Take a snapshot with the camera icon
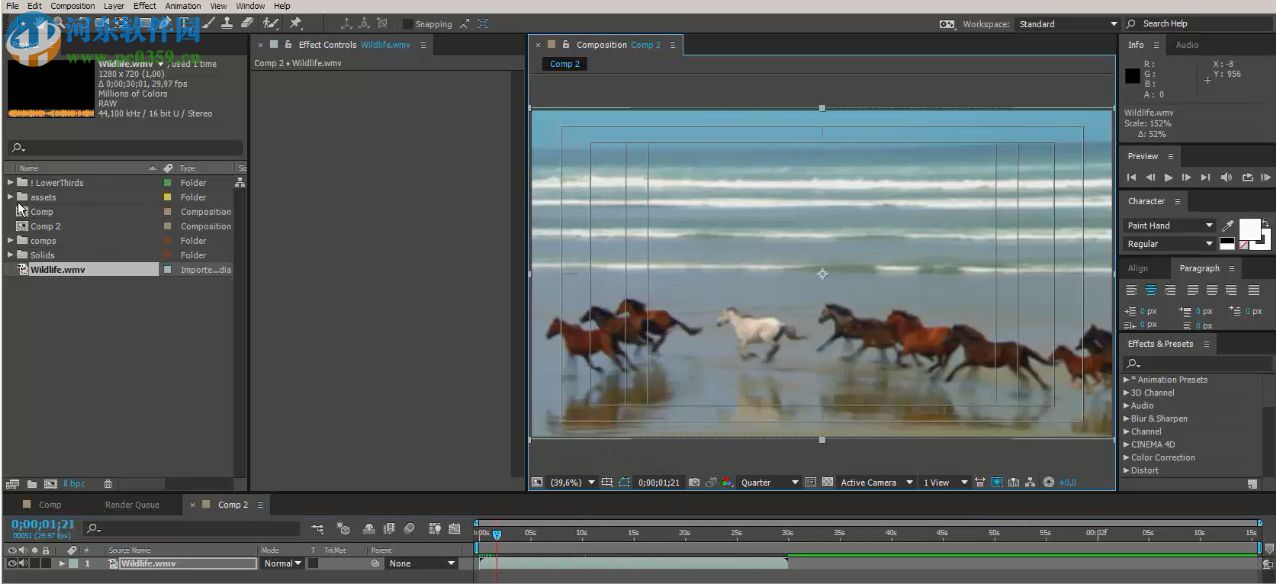Image resolution: width=1276 pixels, height=584 pixels. (694, 482)
